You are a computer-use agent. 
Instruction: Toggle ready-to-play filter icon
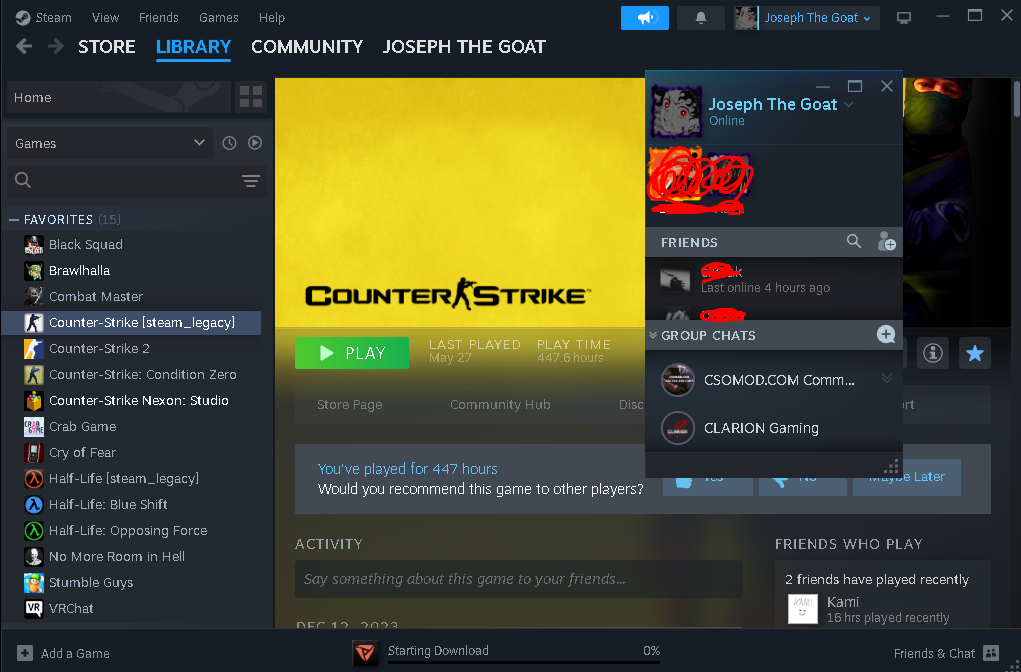[255, 143]
